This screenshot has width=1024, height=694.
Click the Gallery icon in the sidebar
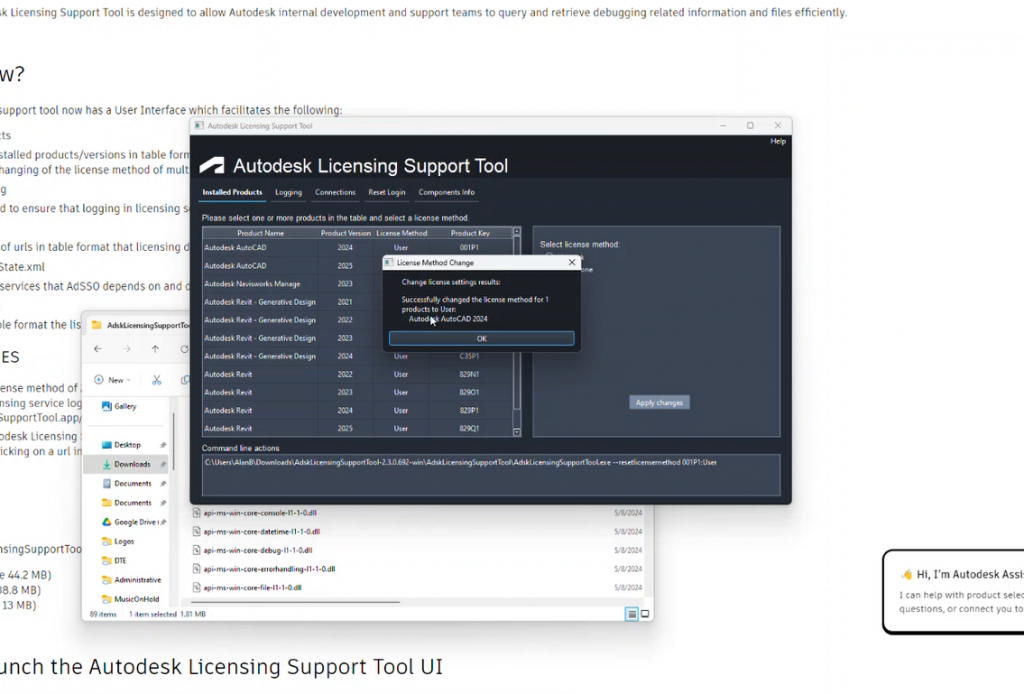[x=106, y=407]
